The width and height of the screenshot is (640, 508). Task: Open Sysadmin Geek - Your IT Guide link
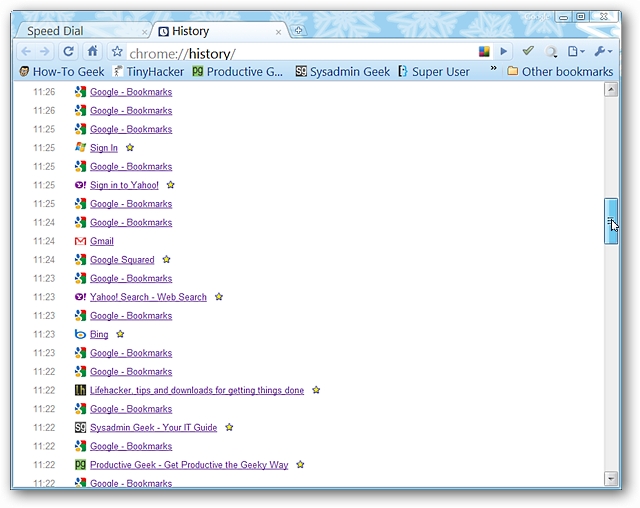pyautogui.click(x=153, y=428)
